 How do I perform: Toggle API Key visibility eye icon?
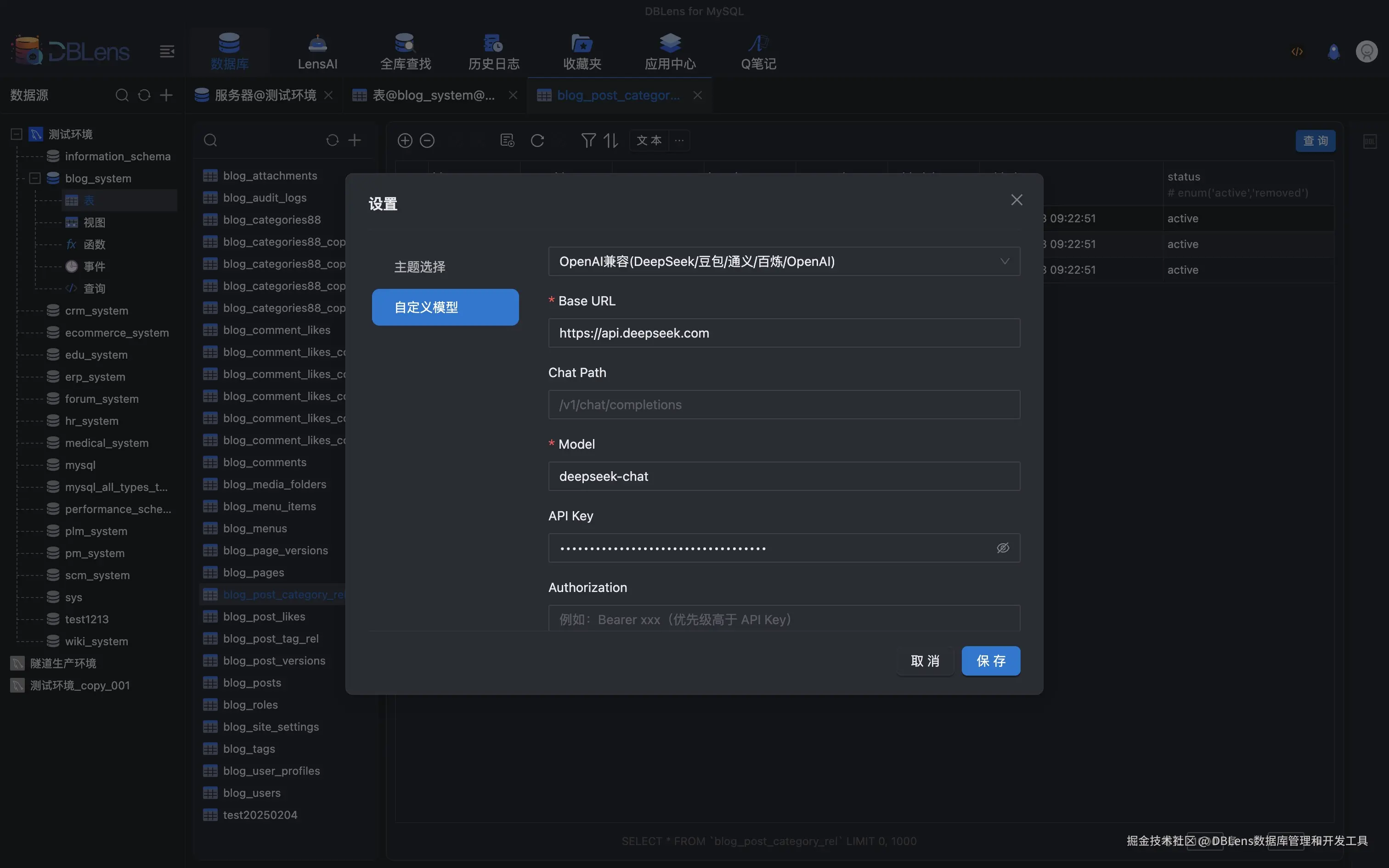(1002, 547)
